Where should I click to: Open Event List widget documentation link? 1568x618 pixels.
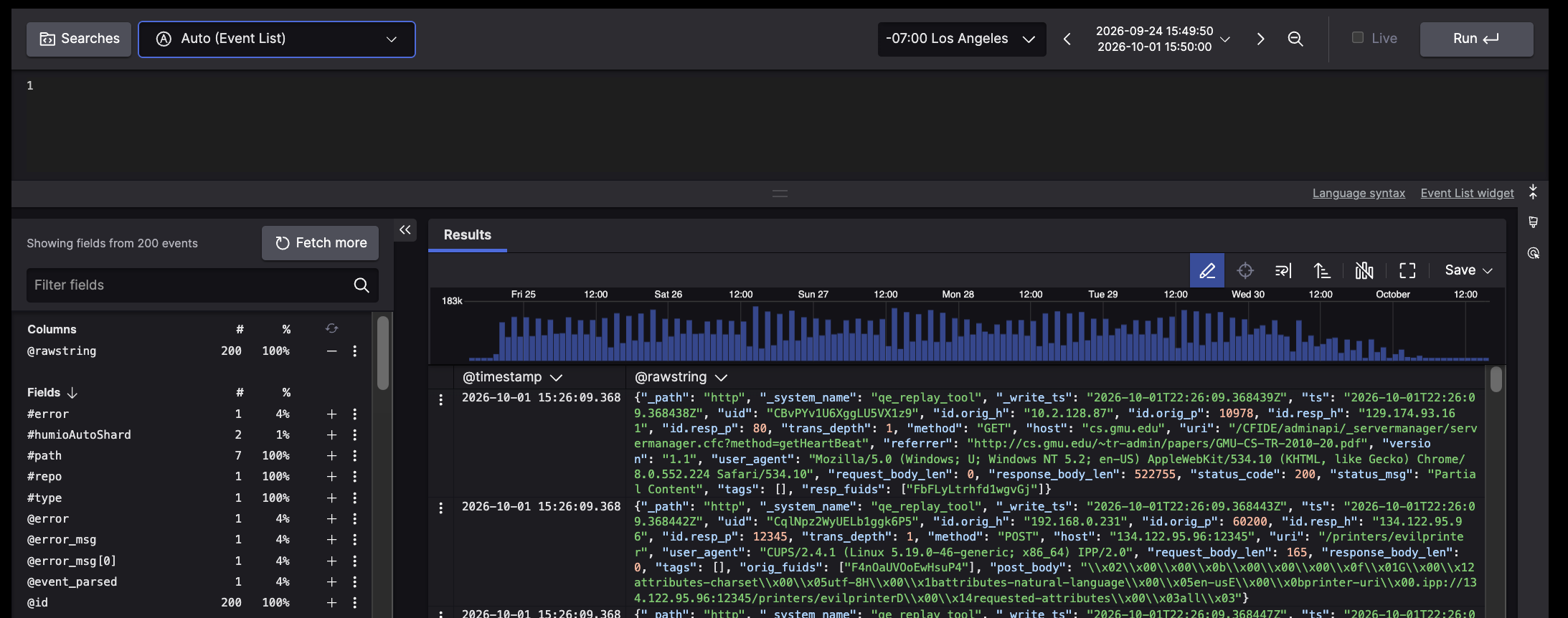1467,193
